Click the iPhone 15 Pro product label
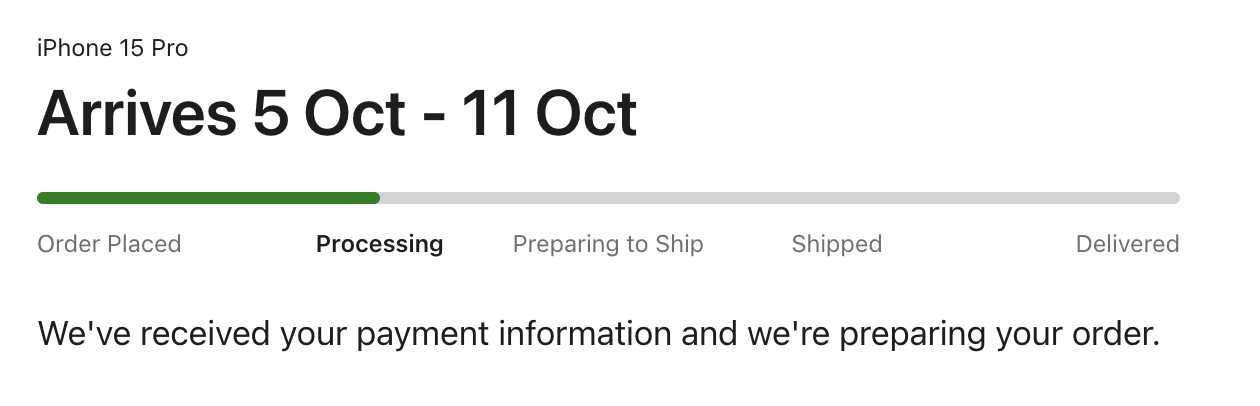 (112, 48)
